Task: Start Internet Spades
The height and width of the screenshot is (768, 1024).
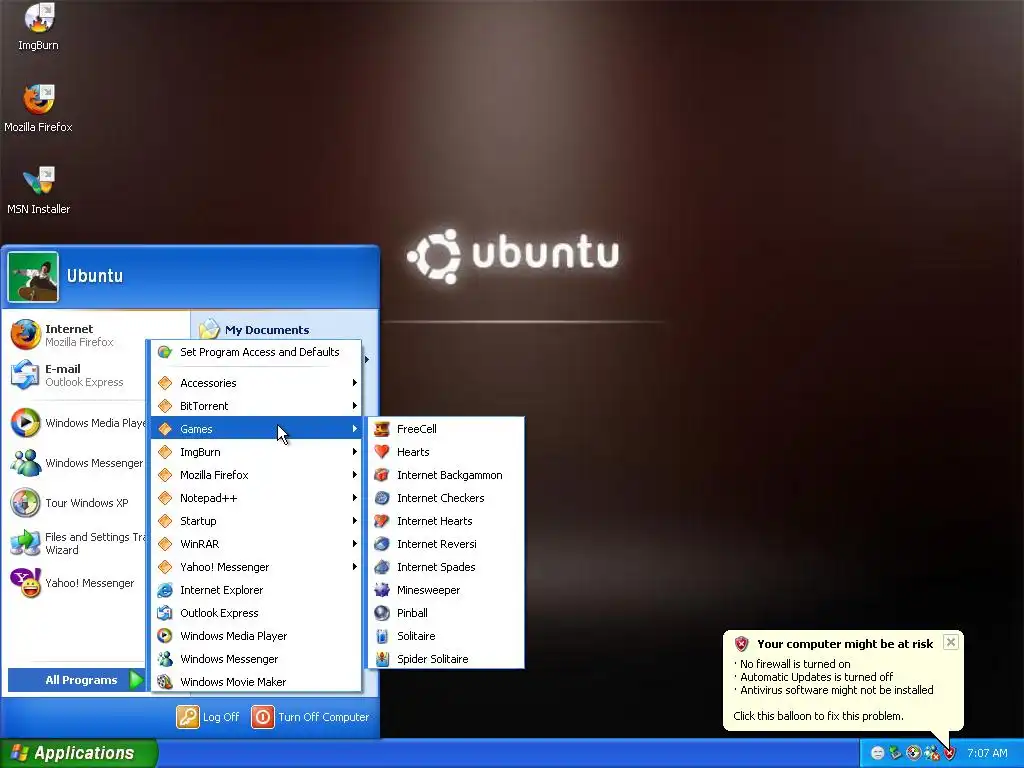Action: (x=446, y=567)
